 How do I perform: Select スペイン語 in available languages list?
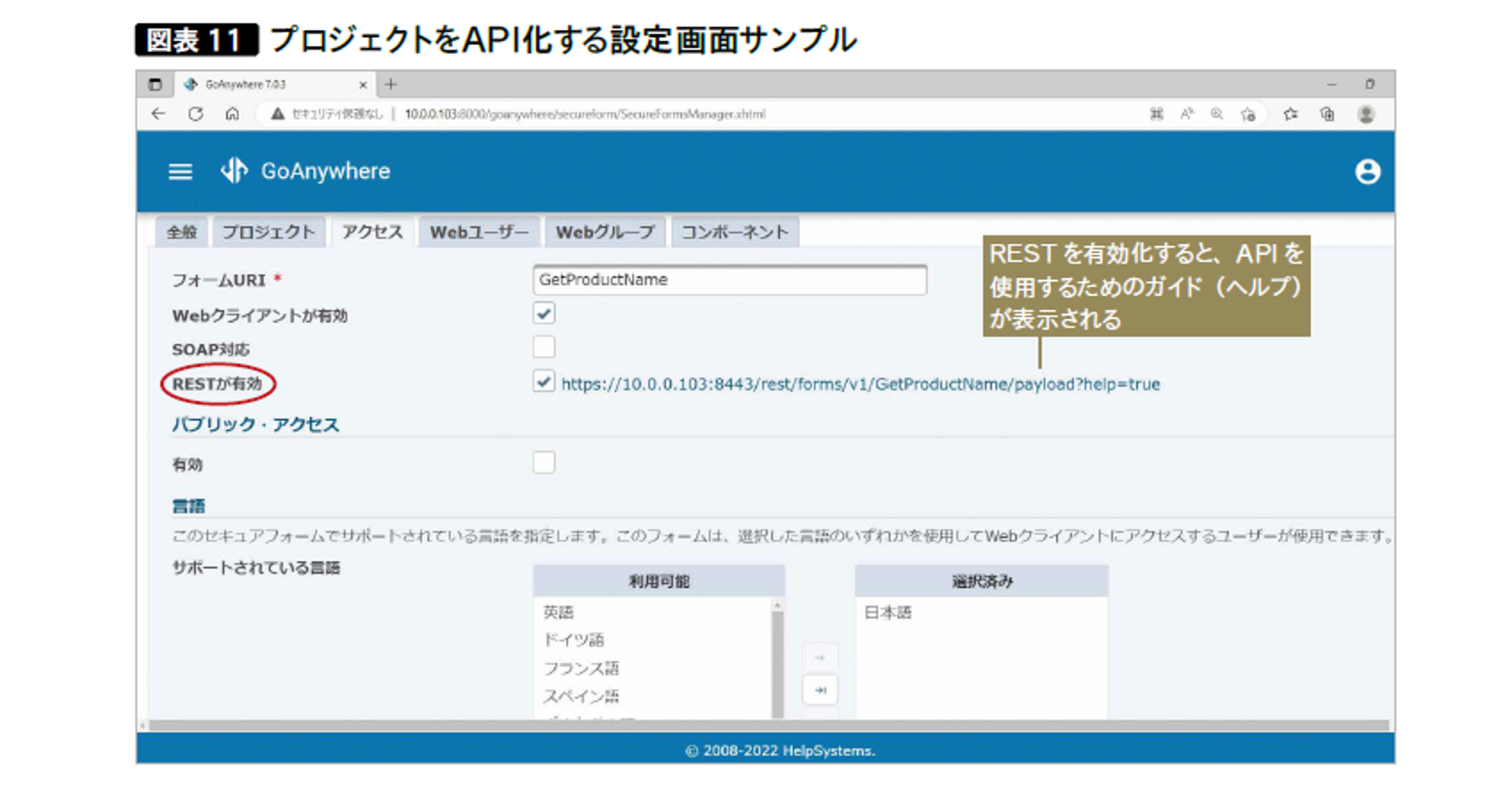pyautogui.click(x=581, y=696)
